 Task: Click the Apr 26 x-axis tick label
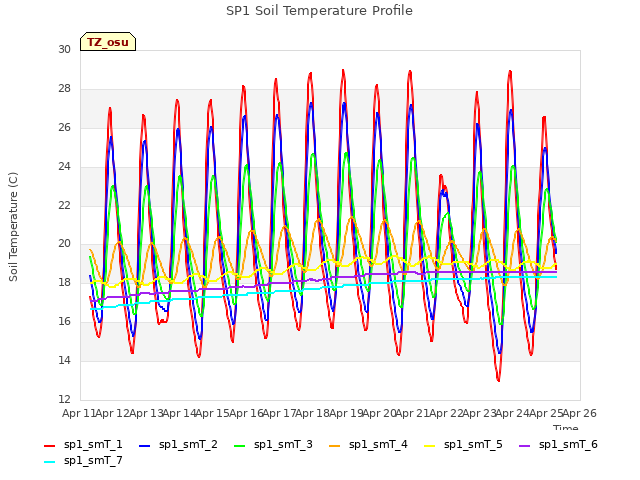tap(579, 413)
